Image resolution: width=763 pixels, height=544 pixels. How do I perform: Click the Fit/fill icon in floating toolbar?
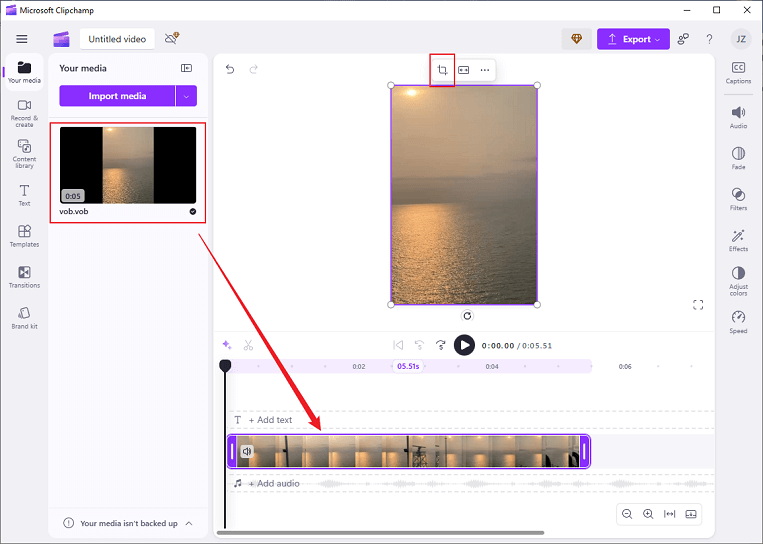464,70
